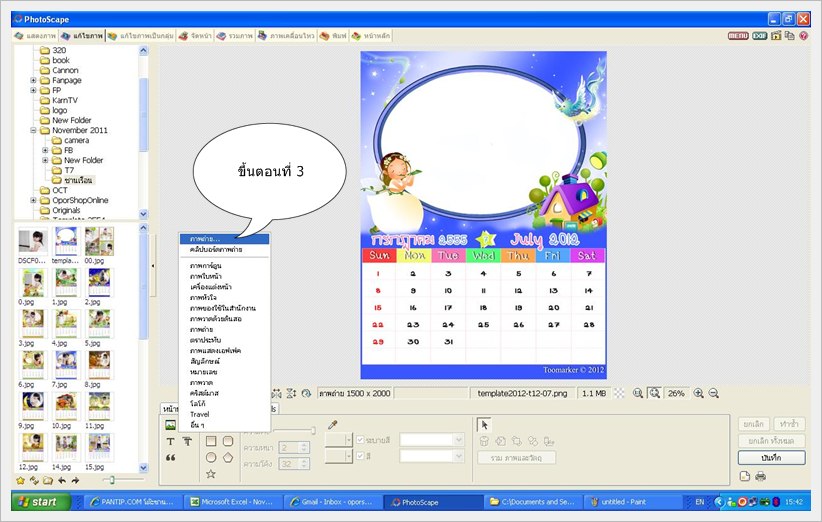Click the print icon below save button

[x=761, y=476]
